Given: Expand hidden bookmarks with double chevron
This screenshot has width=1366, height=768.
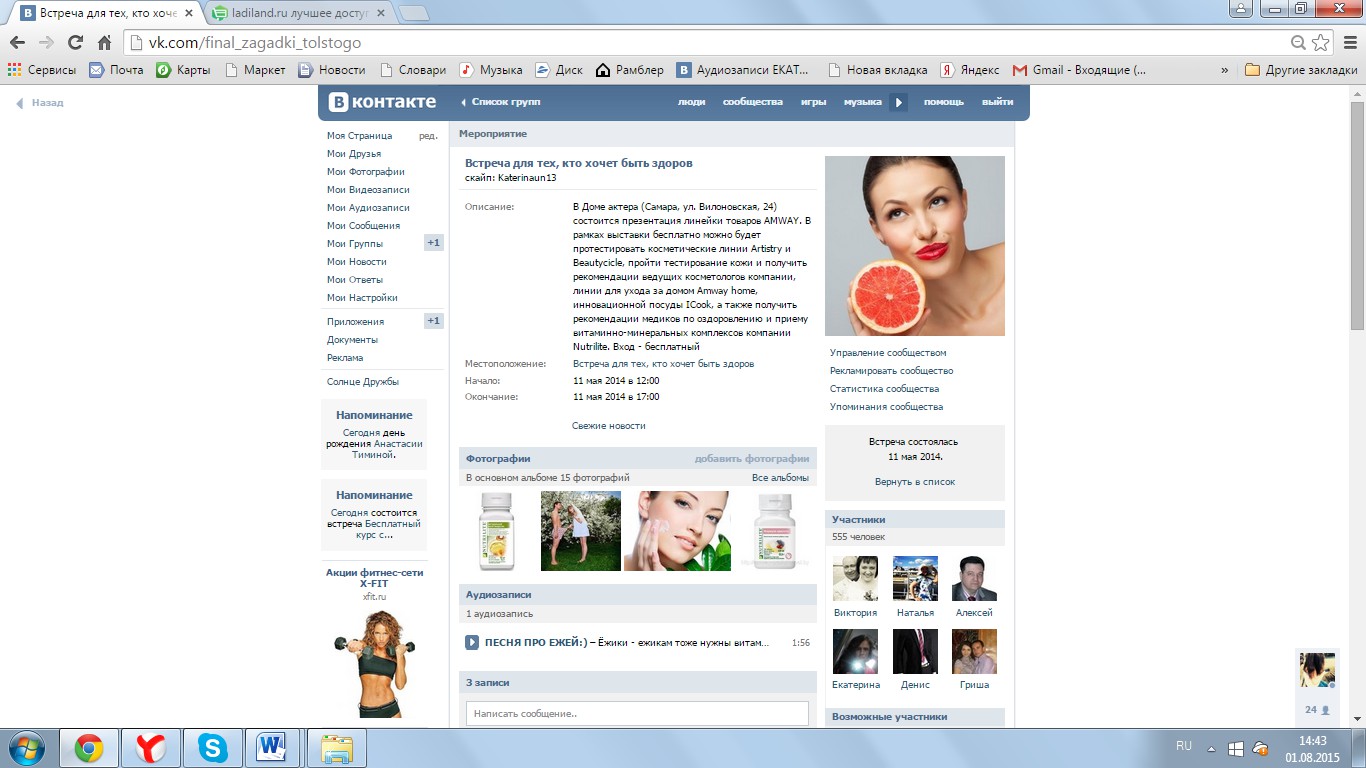Looking at the screenshot, I should (x=1225, y=70).
